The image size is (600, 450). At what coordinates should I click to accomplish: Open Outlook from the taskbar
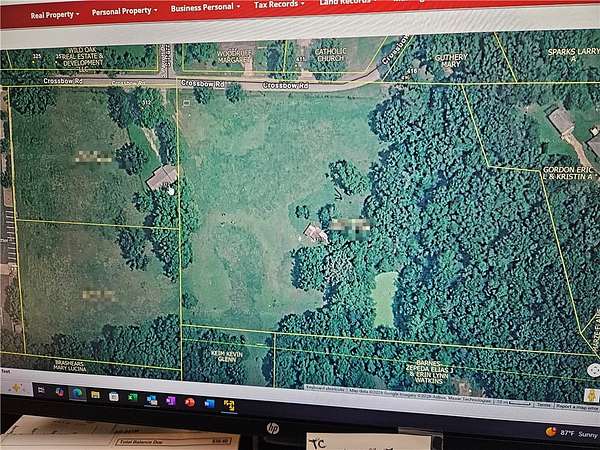[x=152, y=399]
